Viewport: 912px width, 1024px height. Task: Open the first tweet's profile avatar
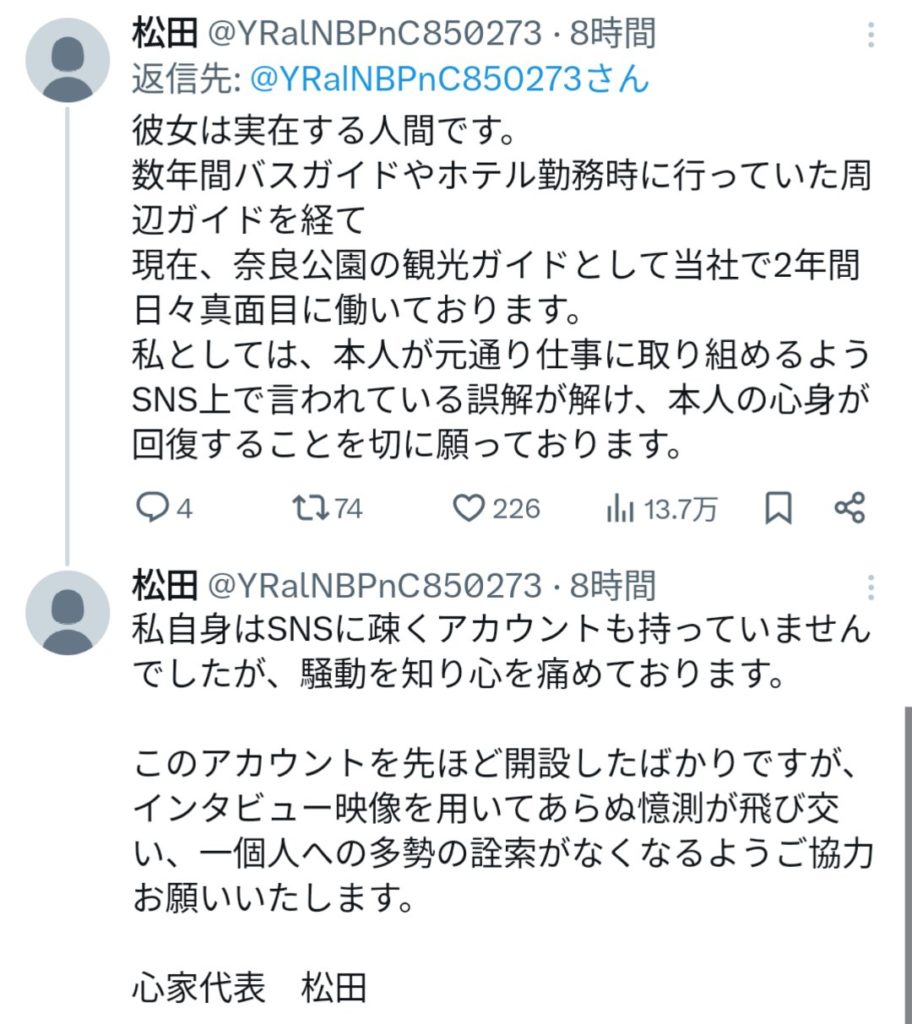tap(67, 60)
